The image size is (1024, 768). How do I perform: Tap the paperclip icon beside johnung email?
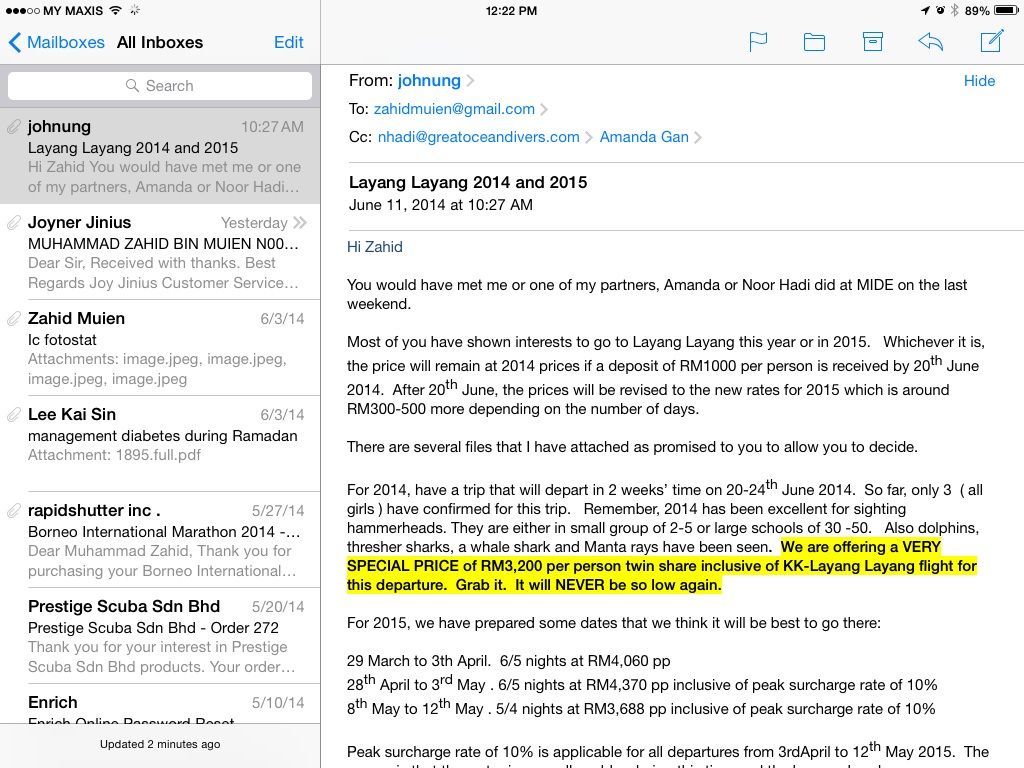pyautogui.click(x=14, y=127)
